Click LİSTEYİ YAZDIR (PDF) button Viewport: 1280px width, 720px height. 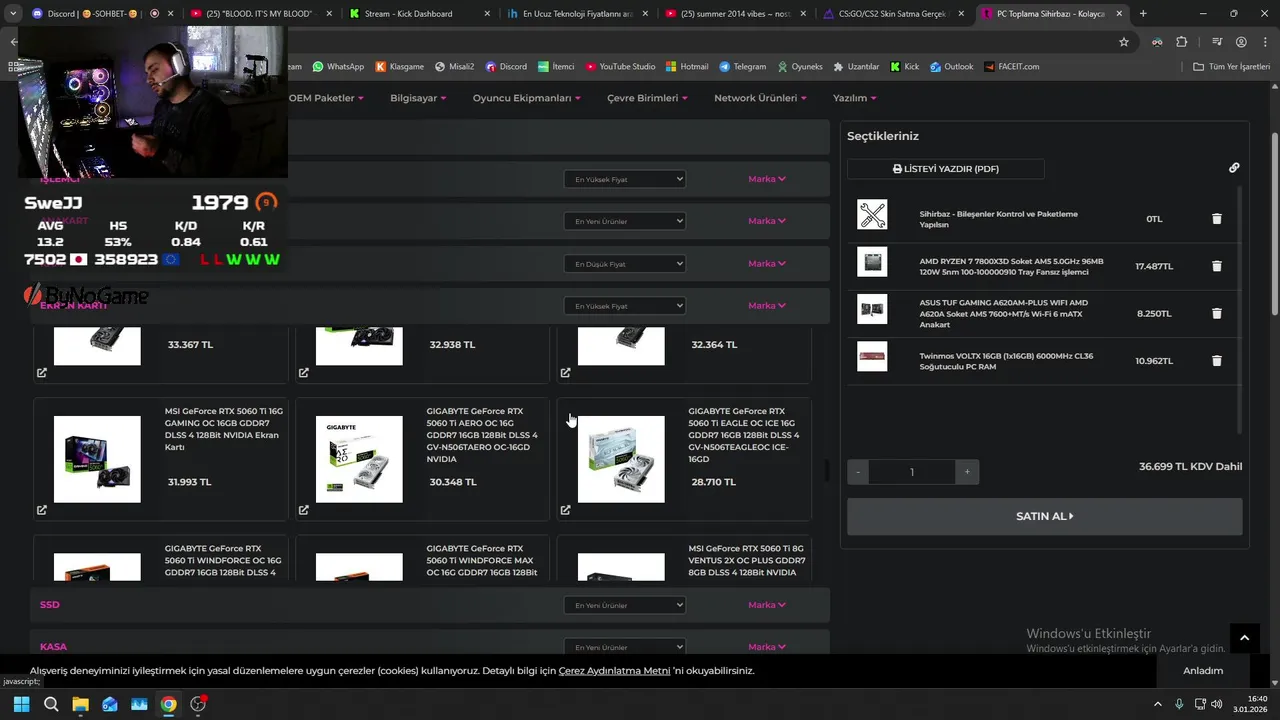(945, 169)
